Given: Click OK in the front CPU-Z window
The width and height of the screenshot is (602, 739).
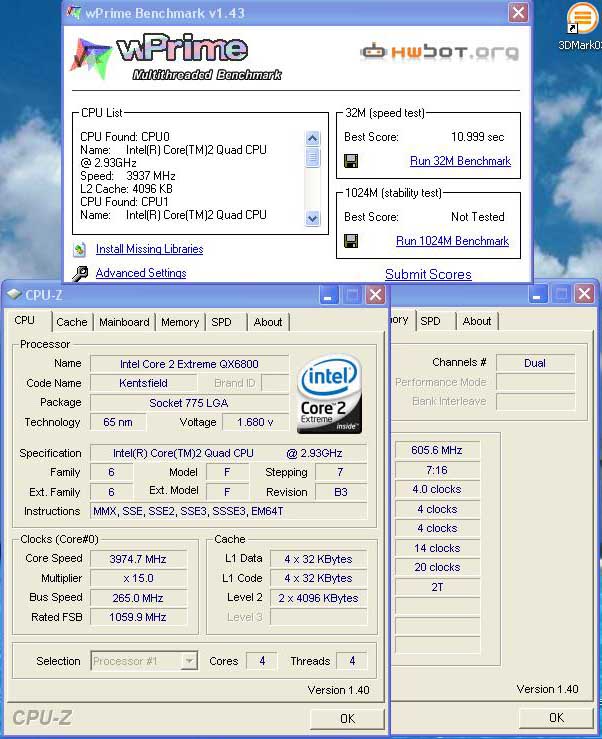Looking at the screenshot, I should coord(347,719).
